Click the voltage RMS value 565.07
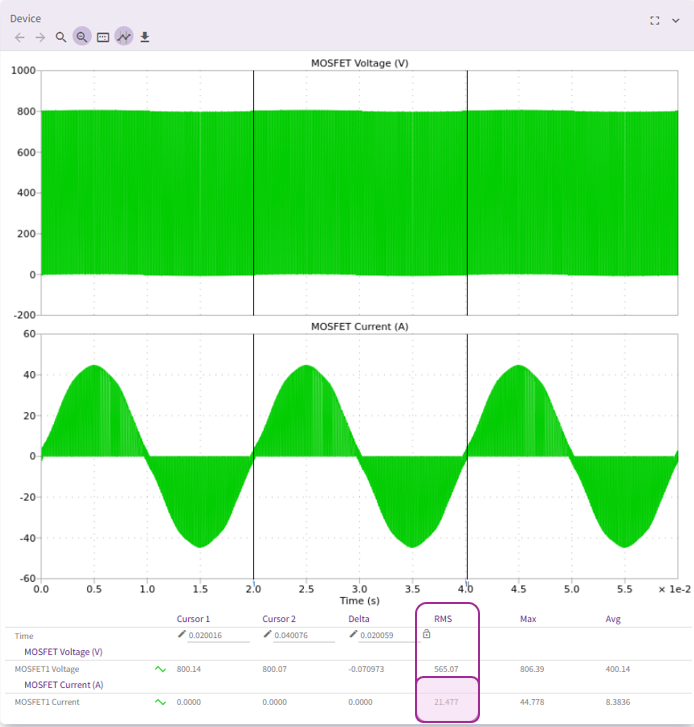This screenshot has width=694, height=727. point(446,669)
